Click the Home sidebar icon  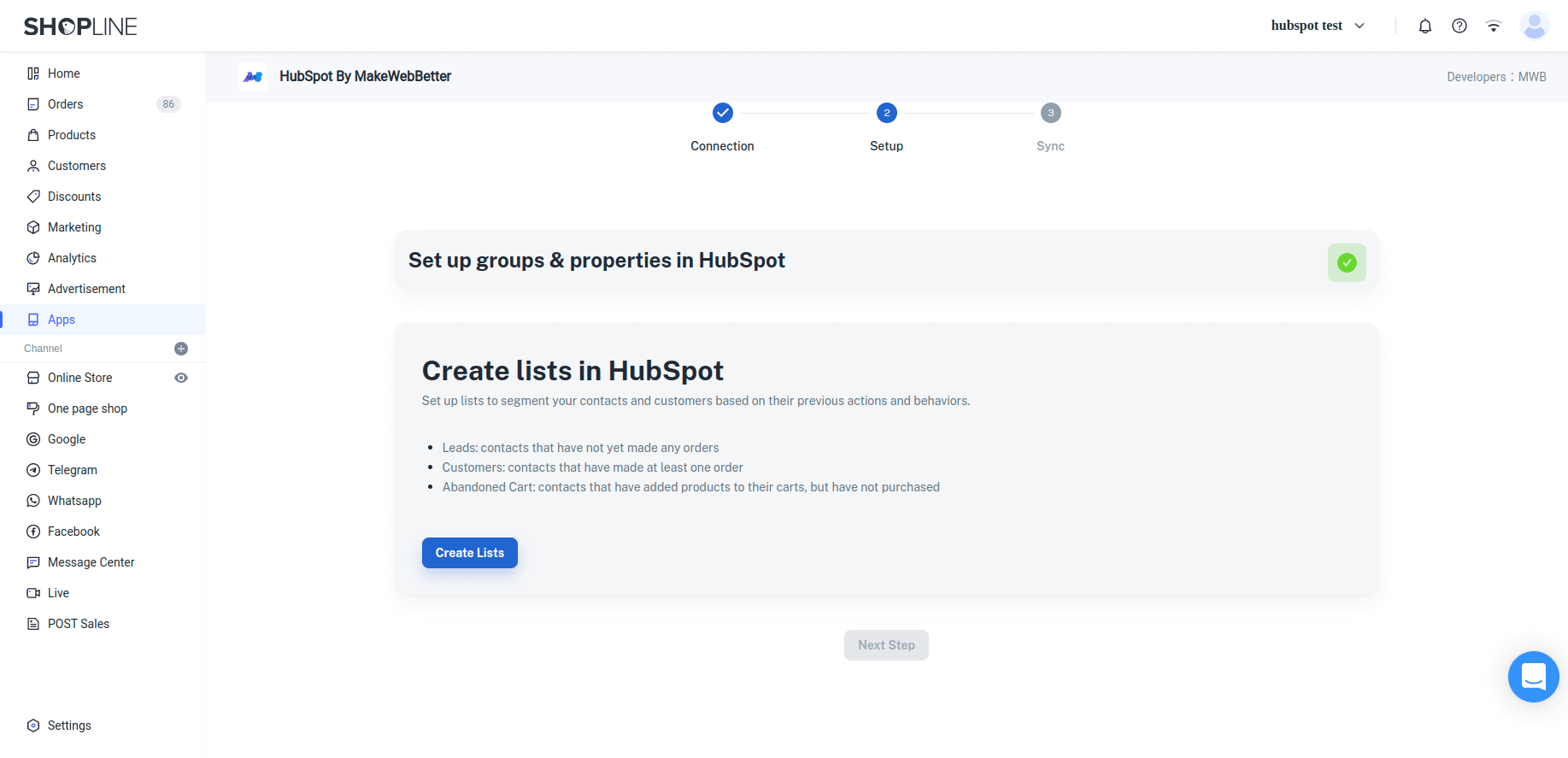click(33, 73)
